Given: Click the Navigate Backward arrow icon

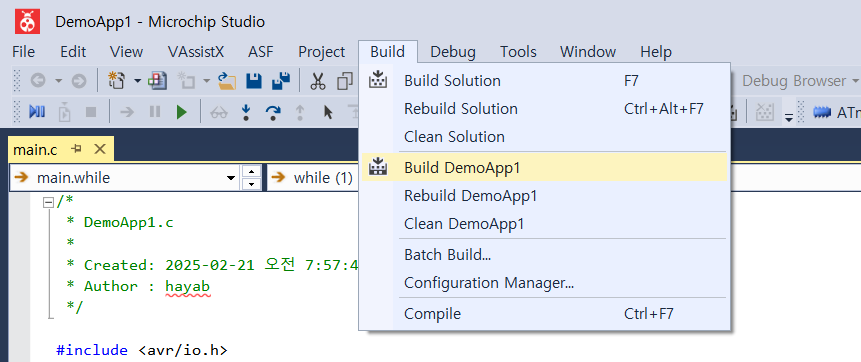Looking at the screenshot, I should pyautogui.click(x=37, y=81).
